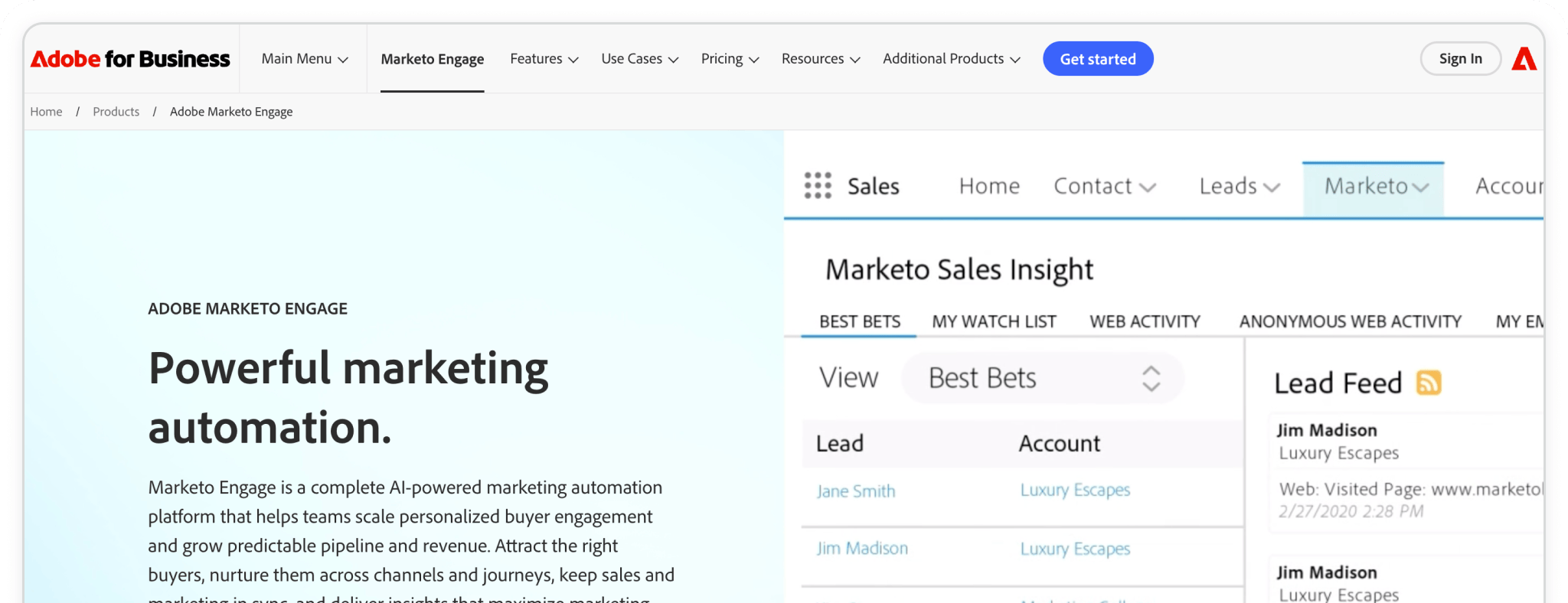Click the Get started button
Screen dimensions: 1568x603
[1098, 59]
